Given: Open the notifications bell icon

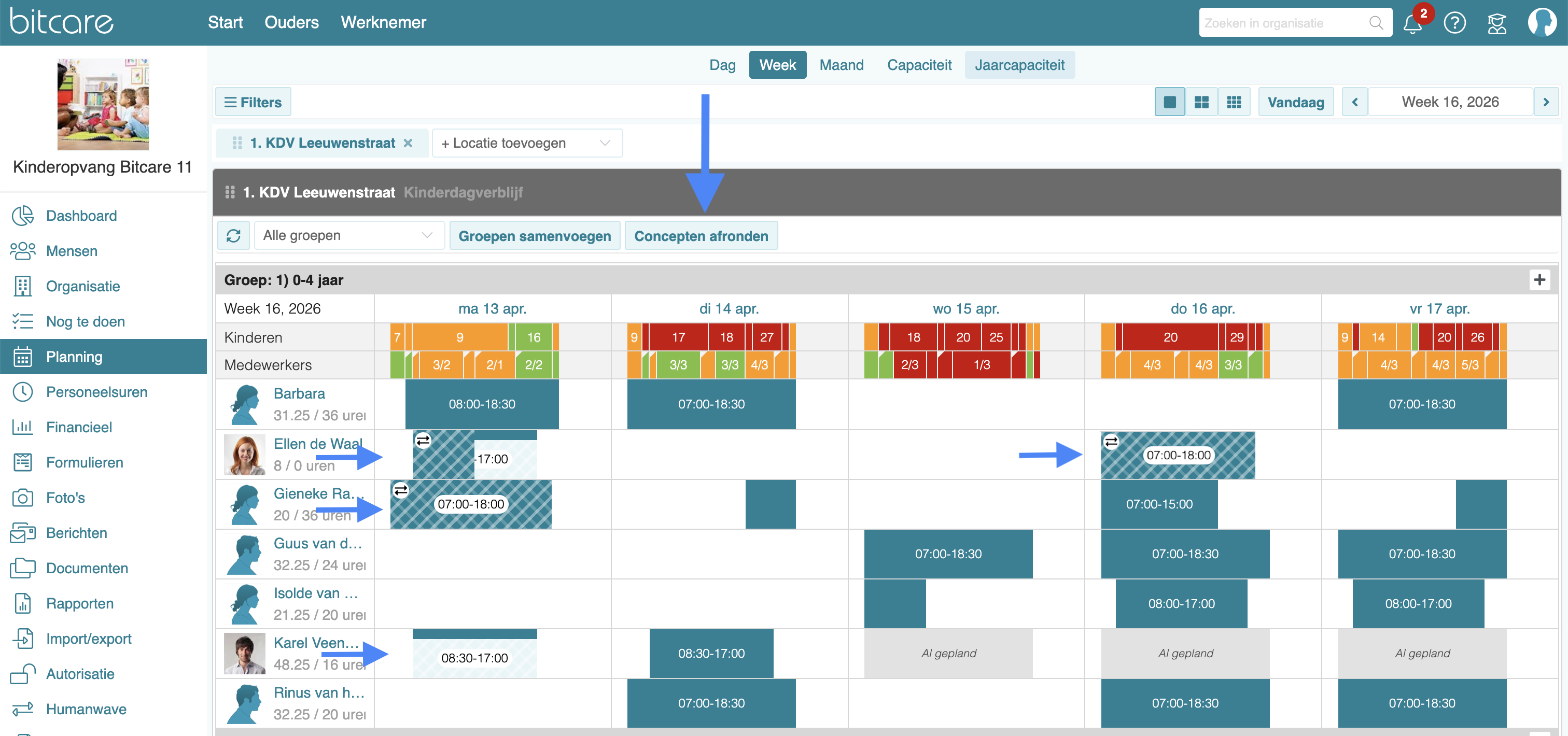Looking at the screenshot, I should coord(1412,24).
